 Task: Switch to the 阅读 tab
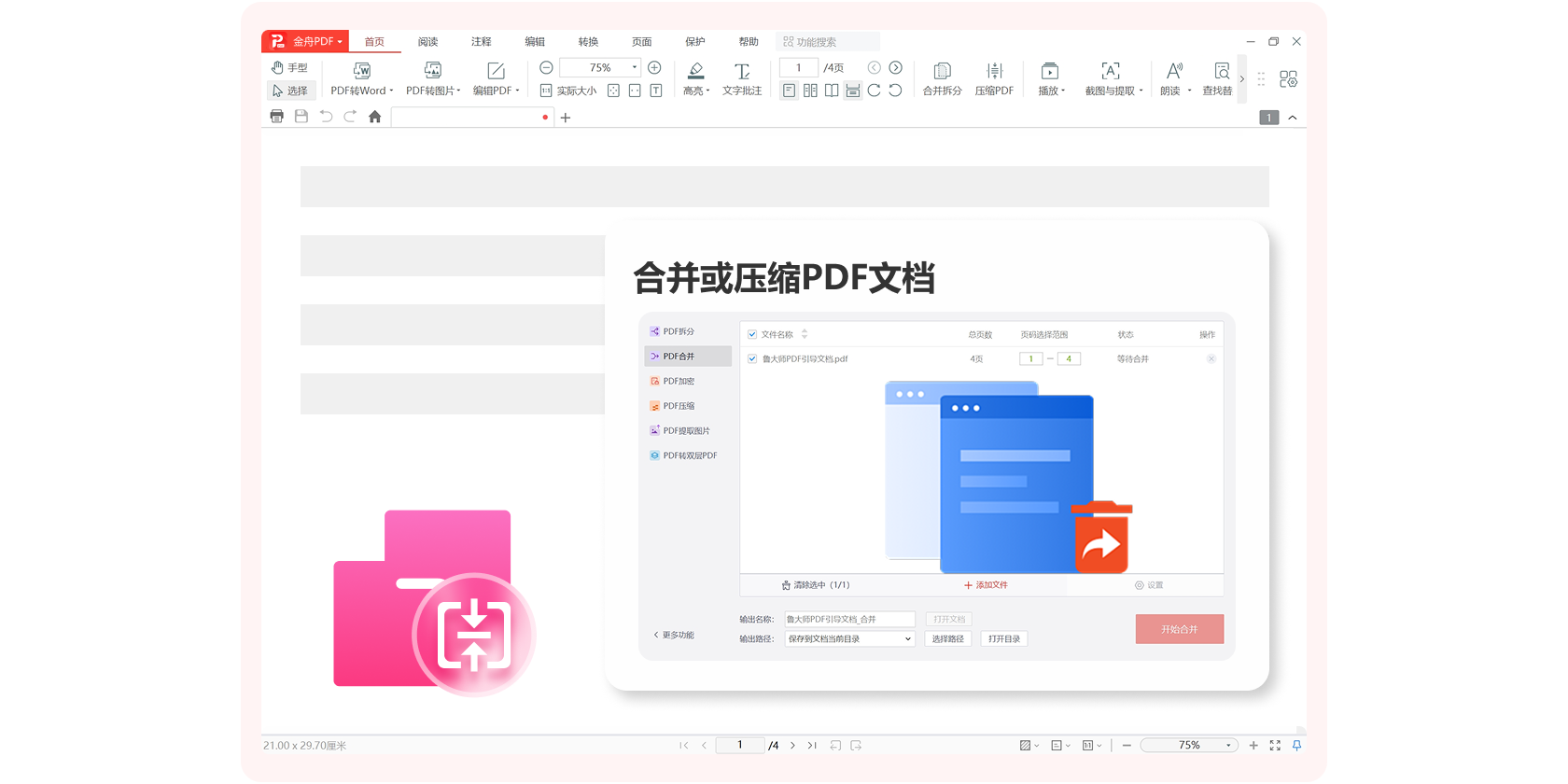tap(427, 42)
